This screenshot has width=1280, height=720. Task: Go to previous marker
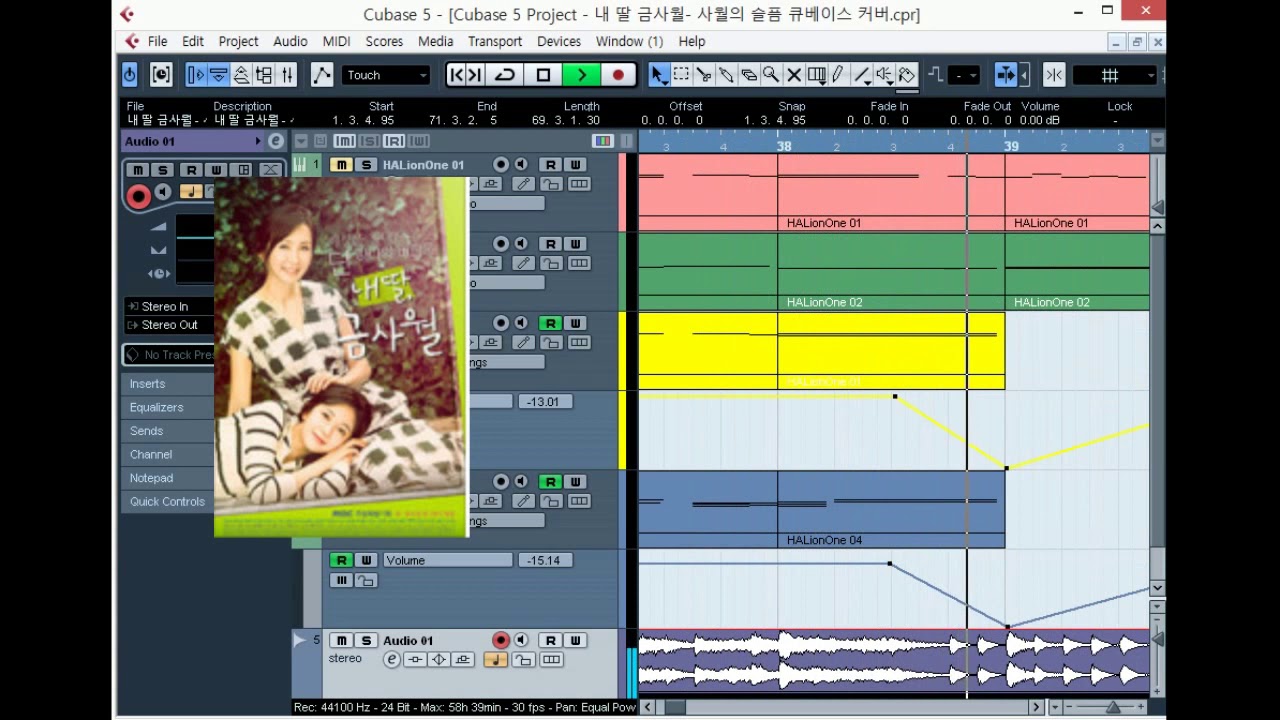coord(457,75)
